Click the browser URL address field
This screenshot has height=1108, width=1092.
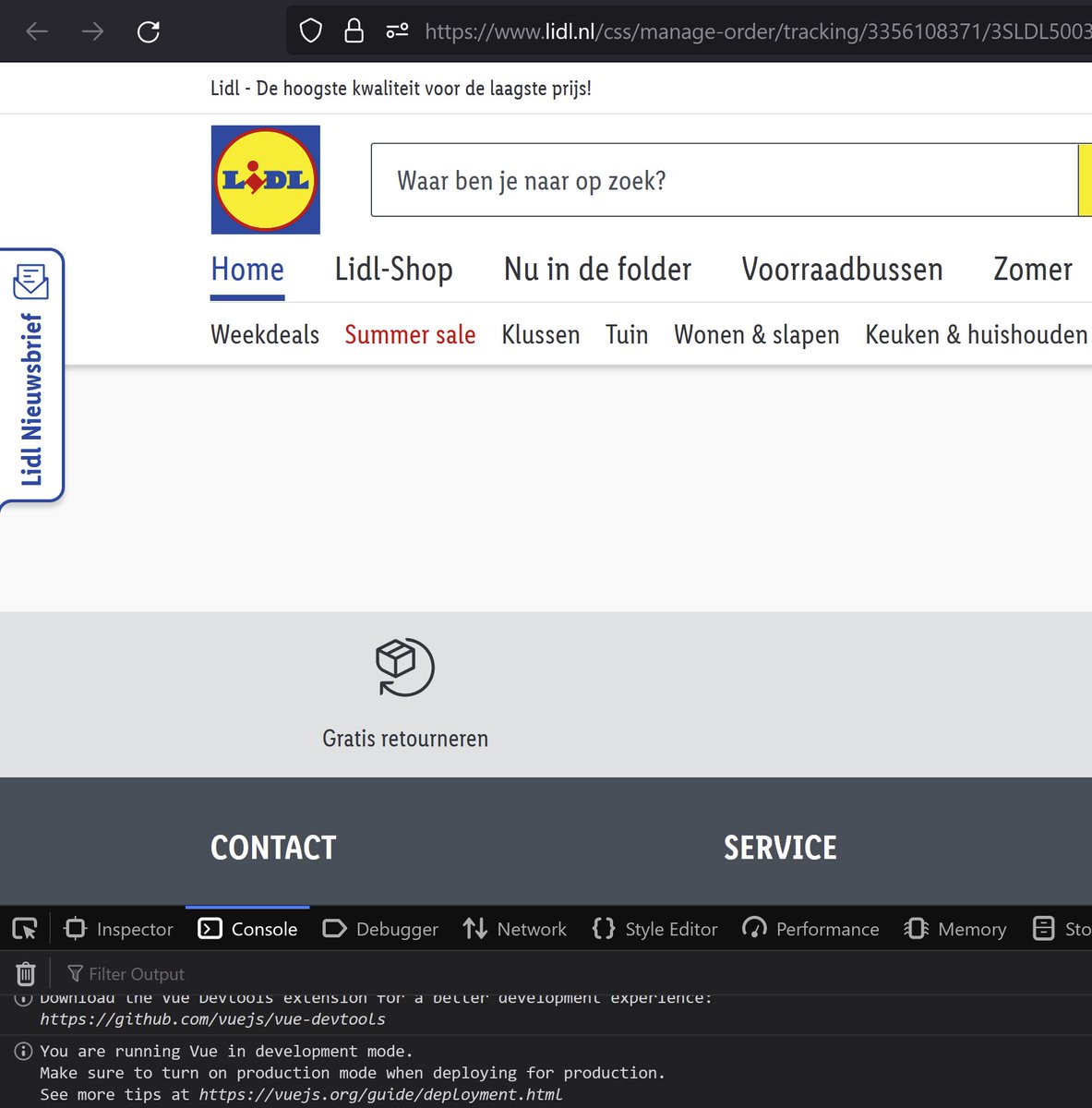(x=757, y=31)
